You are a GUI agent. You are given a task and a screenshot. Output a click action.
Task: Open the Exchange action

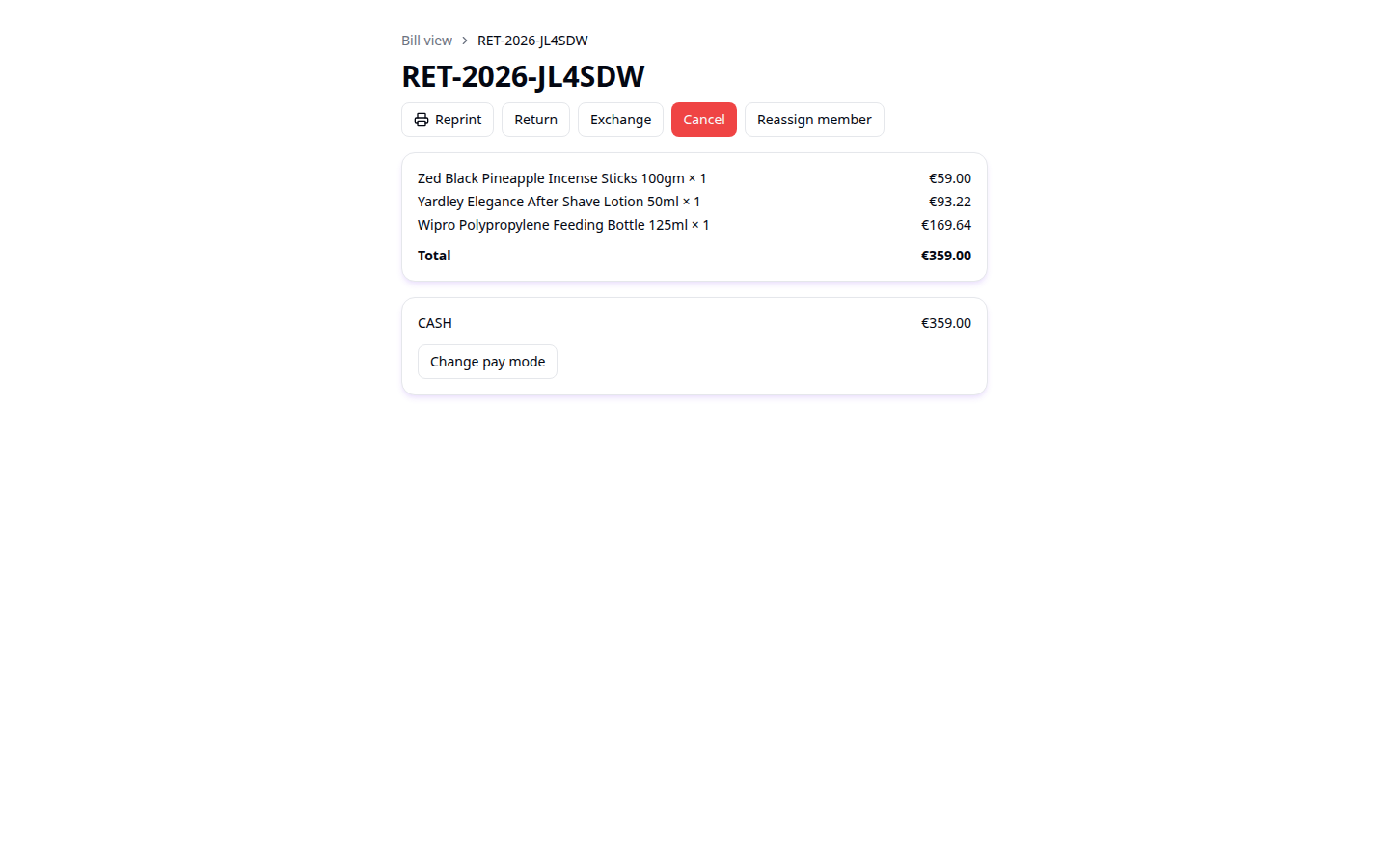pyautogui.click(x=620, y=120)
